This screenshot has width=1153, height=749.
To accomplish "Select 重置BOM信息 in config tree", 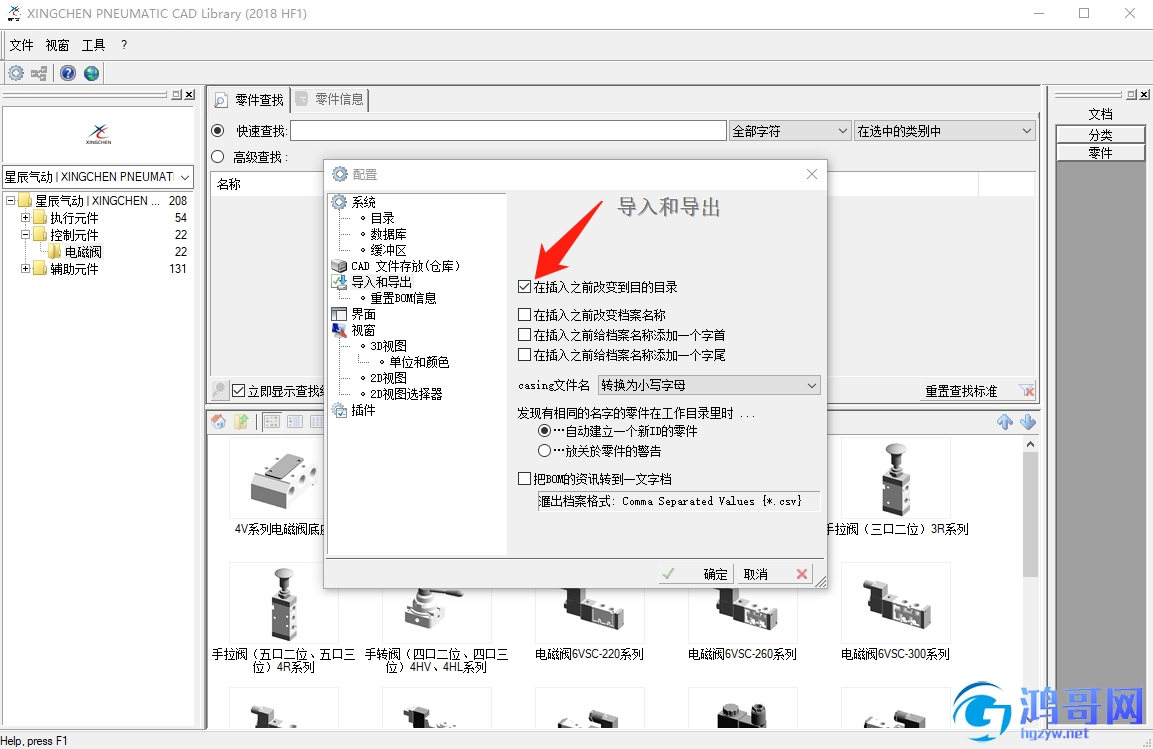I will (403, 298).
